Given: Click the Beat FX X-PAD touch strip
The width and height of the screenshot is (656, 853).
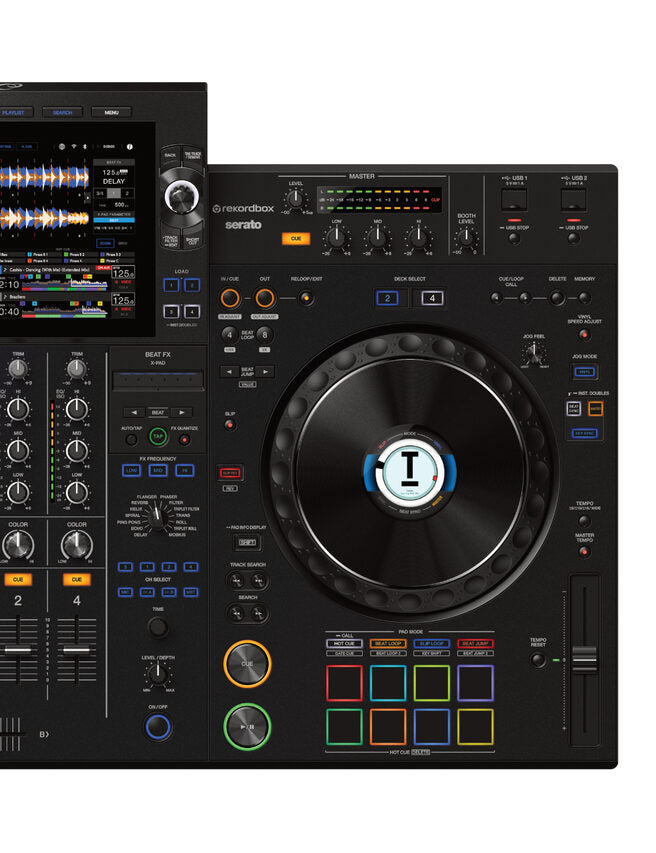Looking at the screenshot, I should tap(158, 380).
